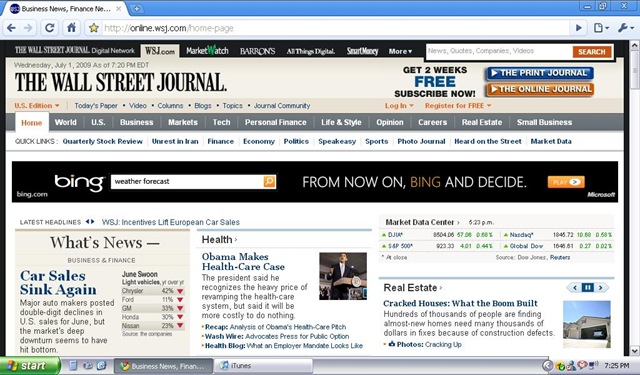Open Quarterly Stock Review quick link
This screenshot has height=375, width=640.
[102, 141]
